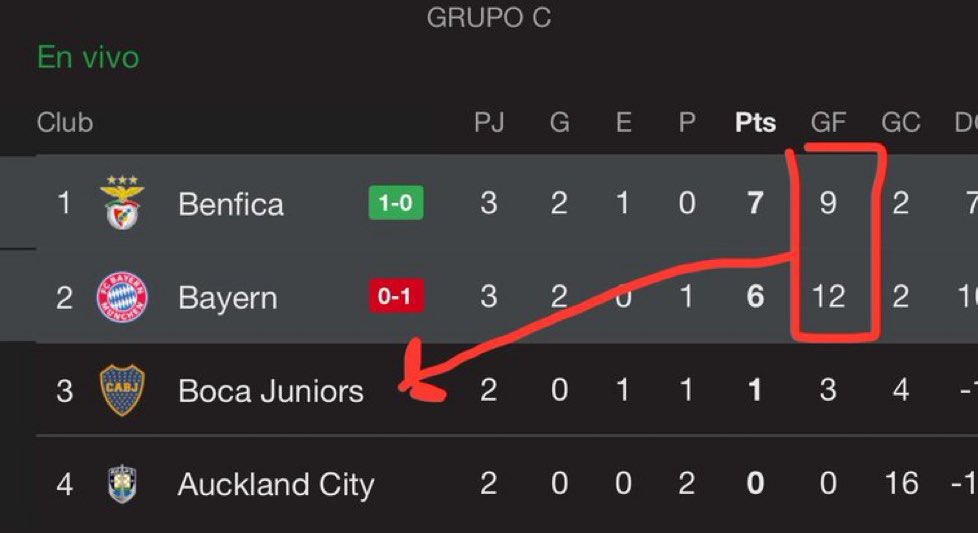The height and width of the screenshot is (533, 978).
Task: Select the Boca Juniors row name
Action: point(271,391)
